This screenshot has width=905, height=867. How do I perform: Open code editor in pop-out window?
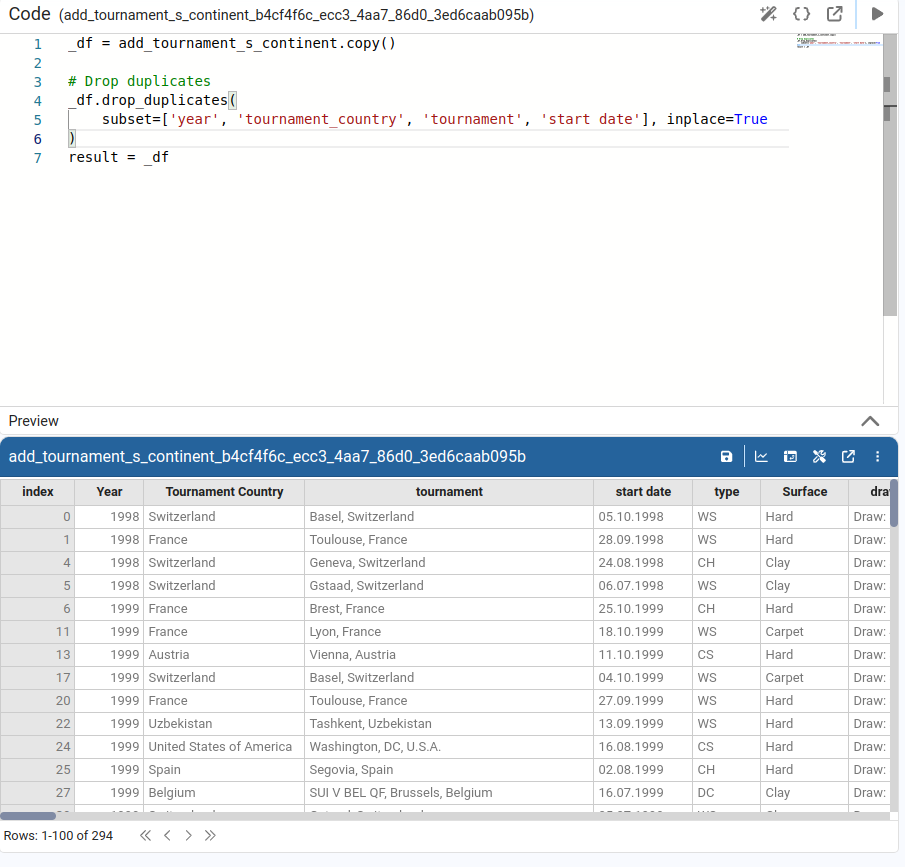point(835,14)
